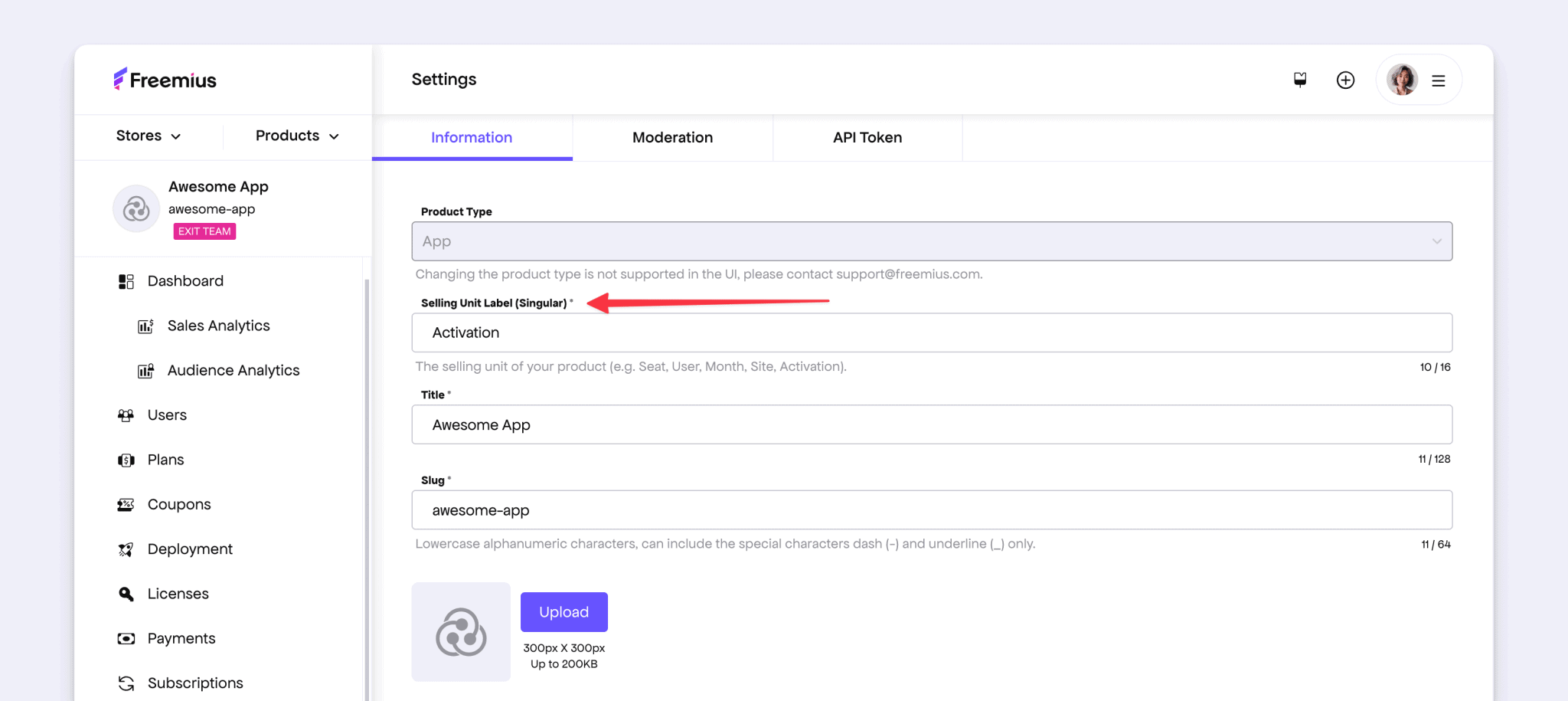Viewport: 1568px width, 701px height.
Task: Open the inbox tray icon in header
Action: point(1300,80)
